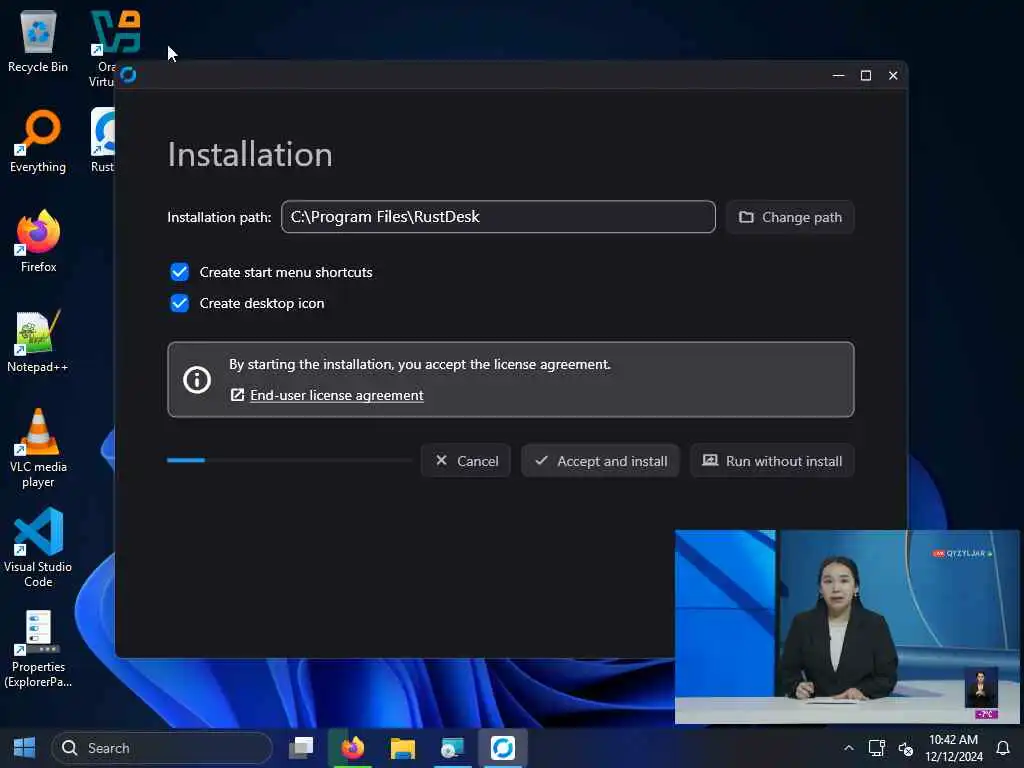
Task: Minimize the RustDesk installer window
Action: pos(839,76)
